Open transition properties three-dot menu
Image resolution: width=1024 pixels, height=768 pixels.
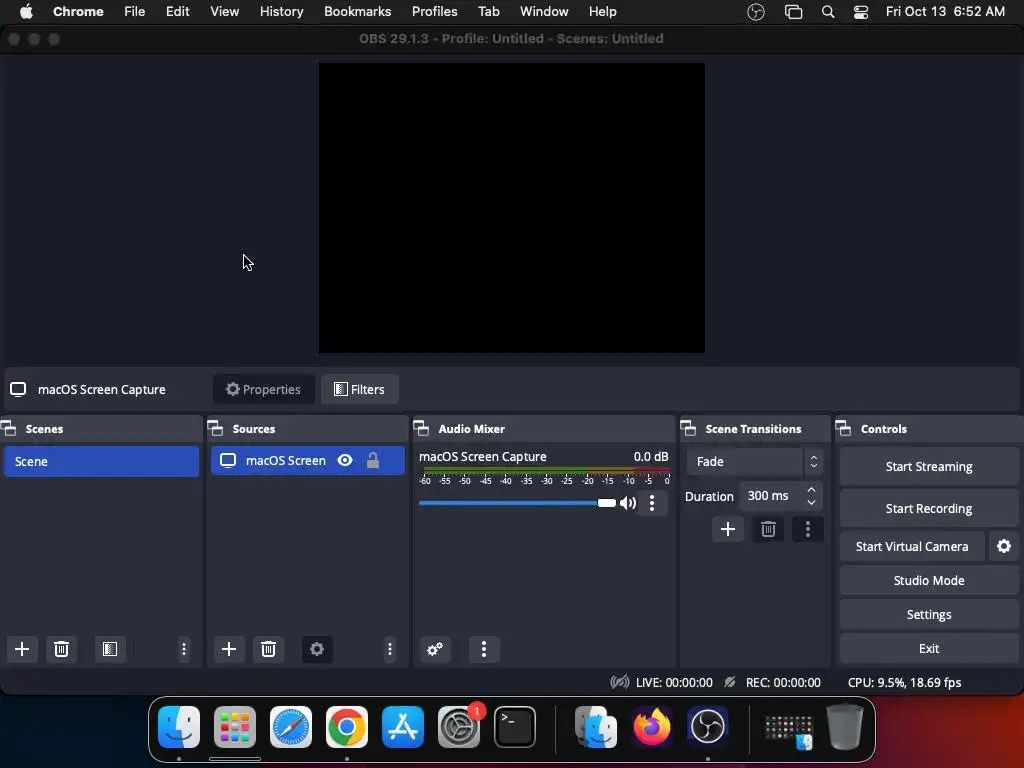pyautogui.click(x=808, y=529)
